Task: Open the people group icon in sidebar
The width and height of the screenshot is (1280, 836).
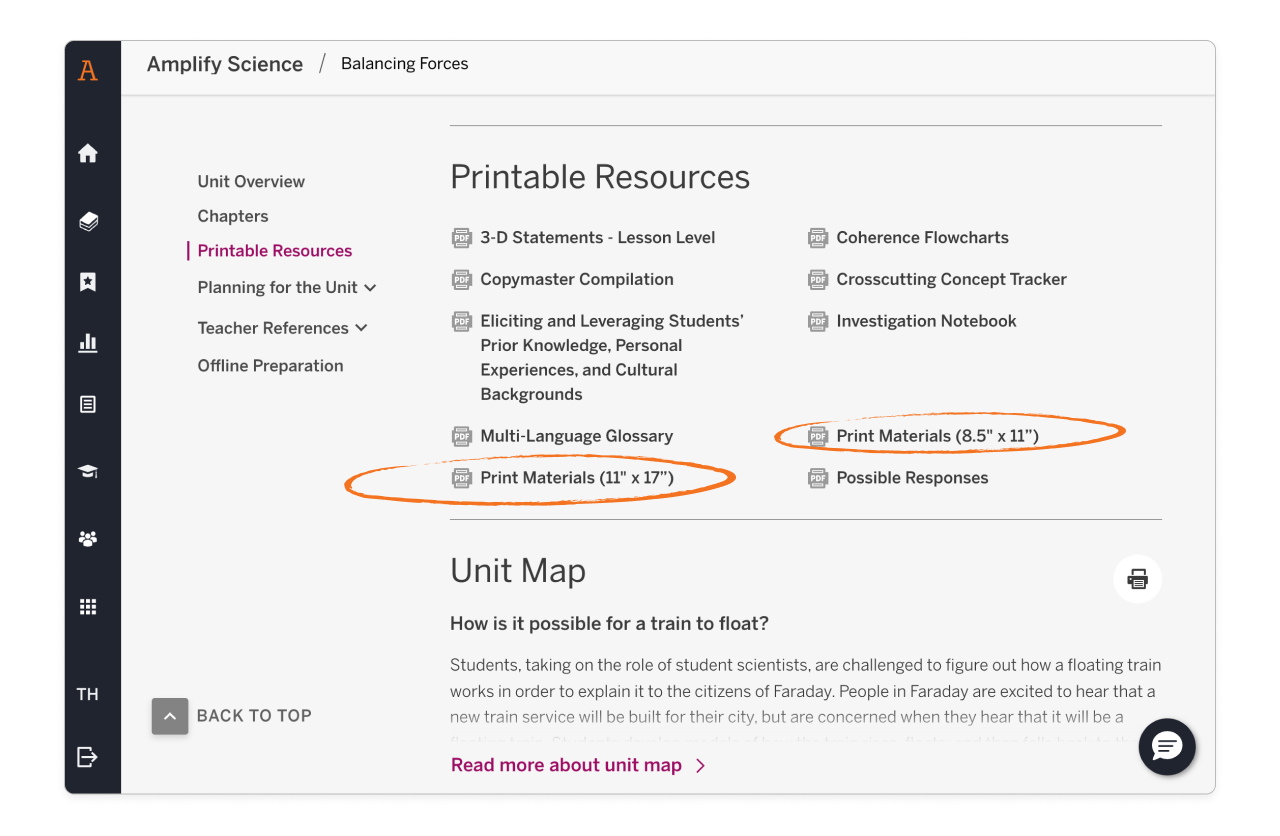Action: (x=88, y=539)
